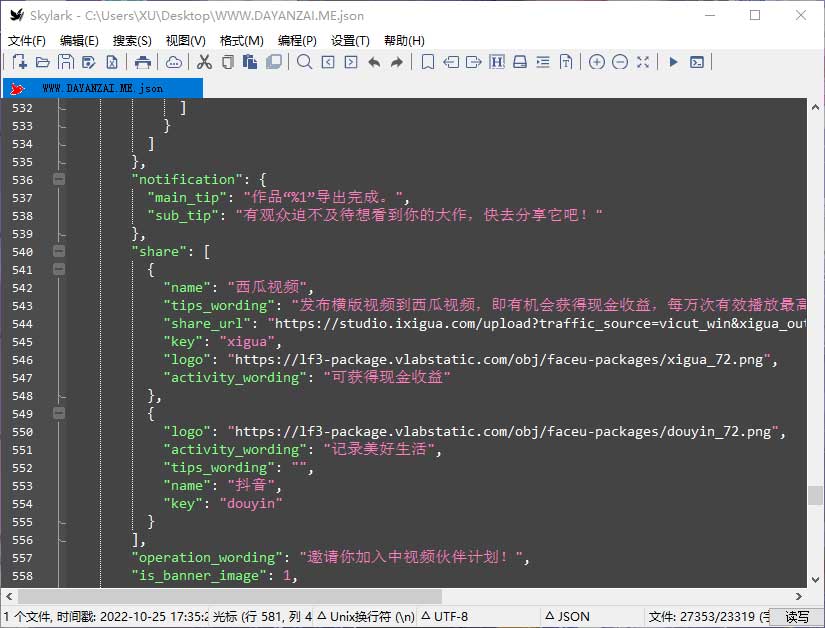Viewport: 825px width, 628px height.
Task: Collapse the object fold at line 549
Action: click(x=59, y=413)
